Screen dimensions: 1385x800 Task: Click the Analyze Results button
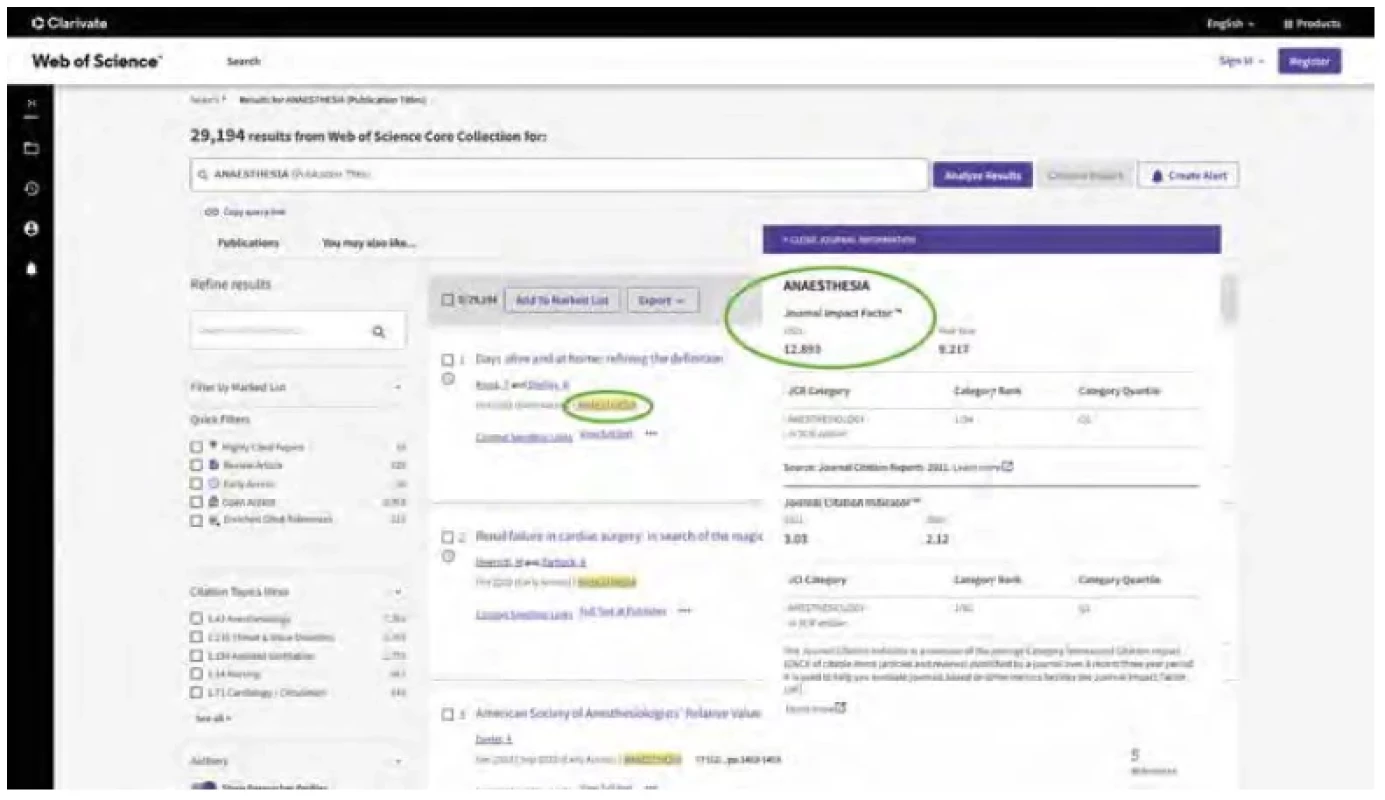coord(982,176)
